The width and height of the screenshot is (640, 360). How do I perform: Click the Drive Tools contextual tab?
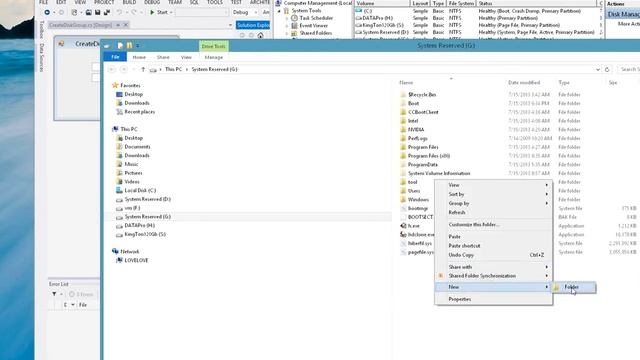point(213,46)
